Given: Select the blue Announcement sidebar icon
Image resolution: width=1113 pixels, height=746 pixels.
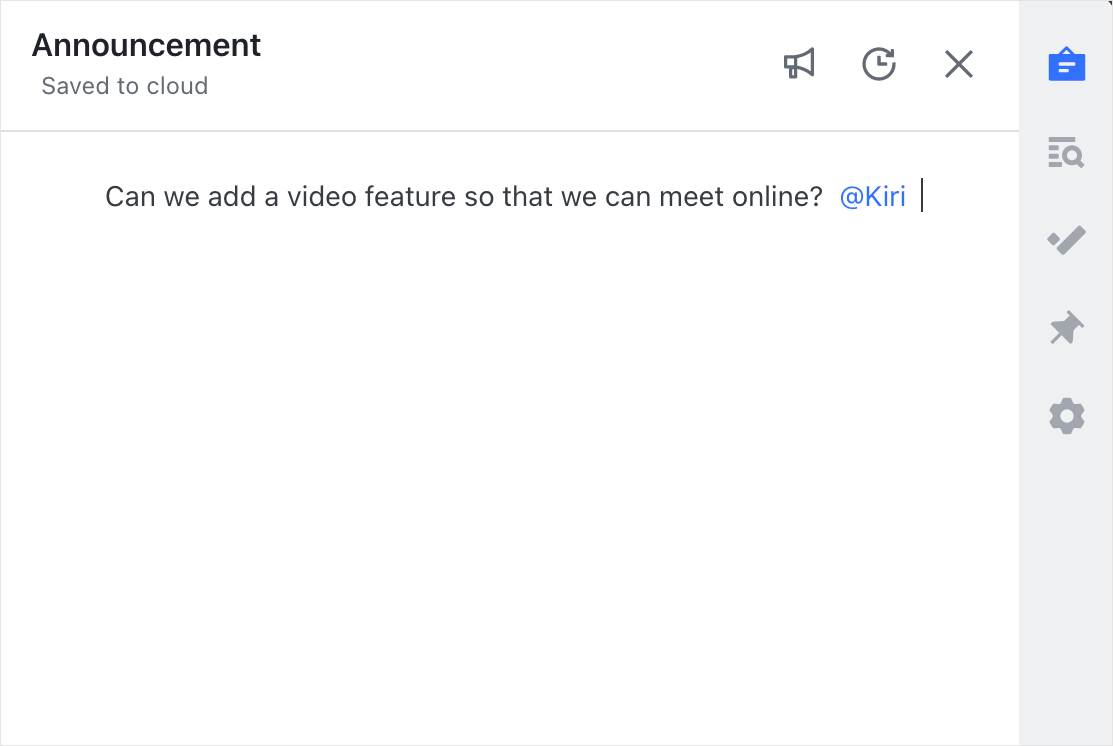Looking at the screenshot, I should 1066,65.
